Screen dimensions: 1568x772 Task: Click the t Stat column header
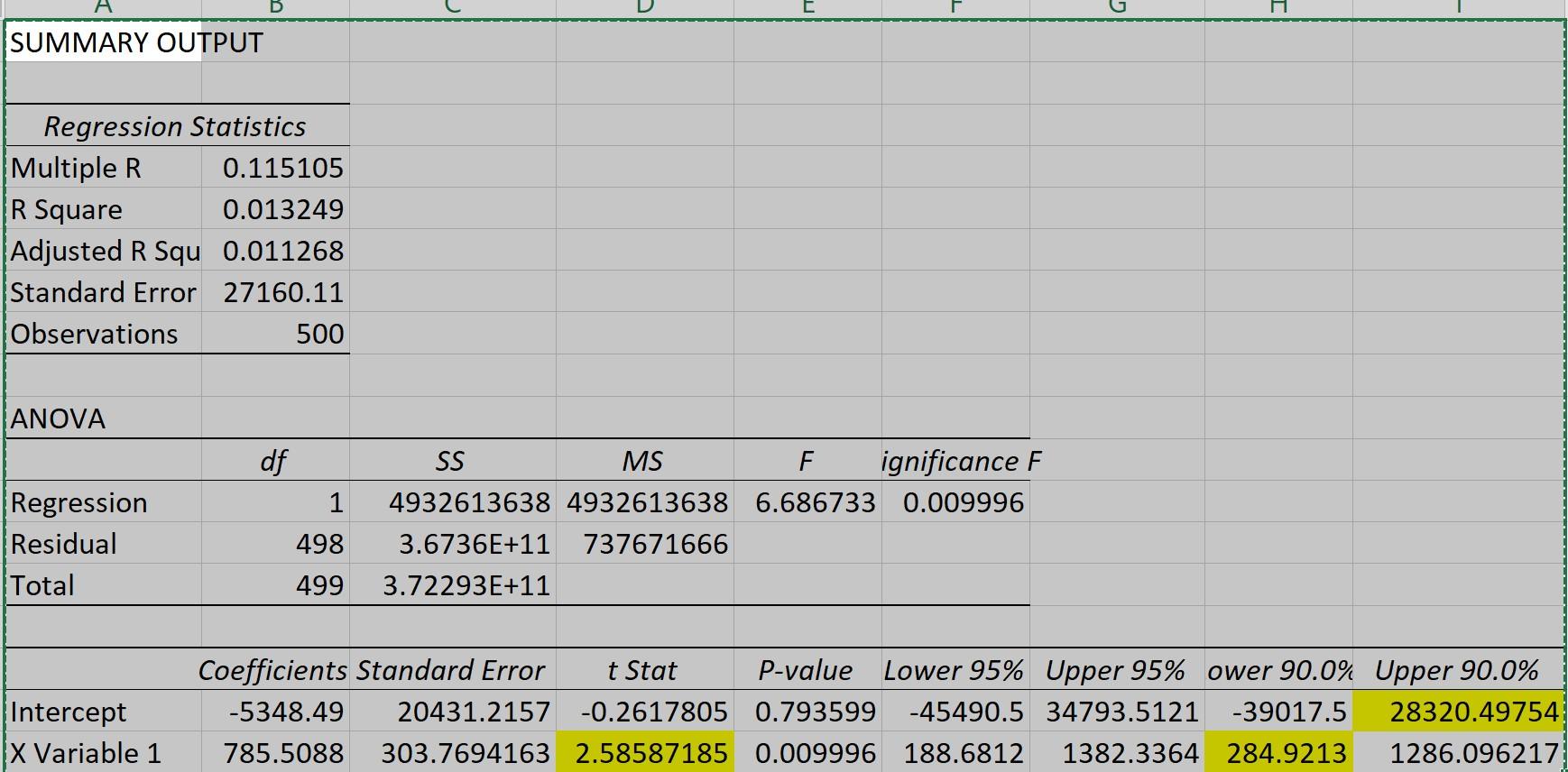[x=645, y=669]
